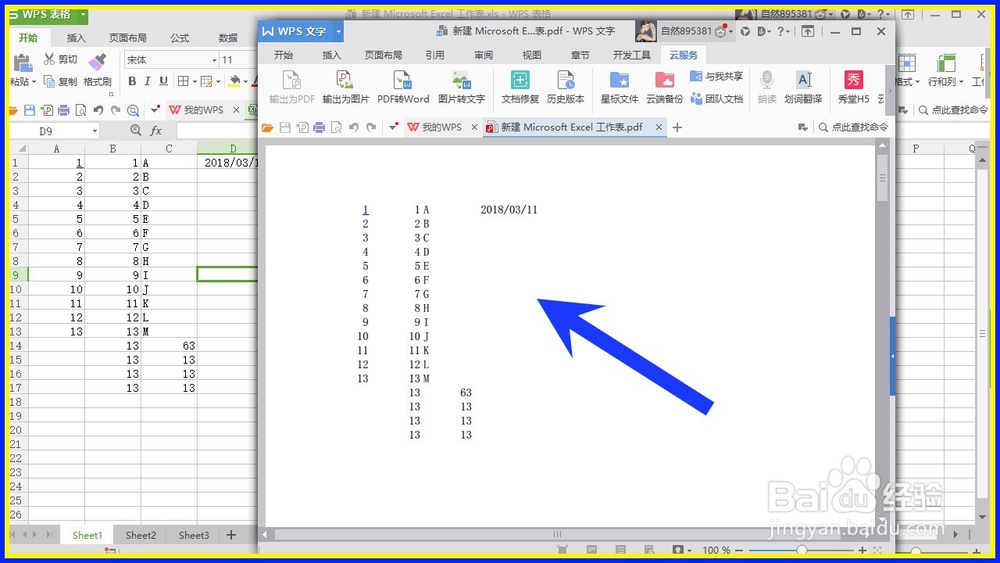Click fill color bucket icon in WPS 表格
This screenshot has width=1000, height=563.
pyautogui.click(x=235, y=81)
